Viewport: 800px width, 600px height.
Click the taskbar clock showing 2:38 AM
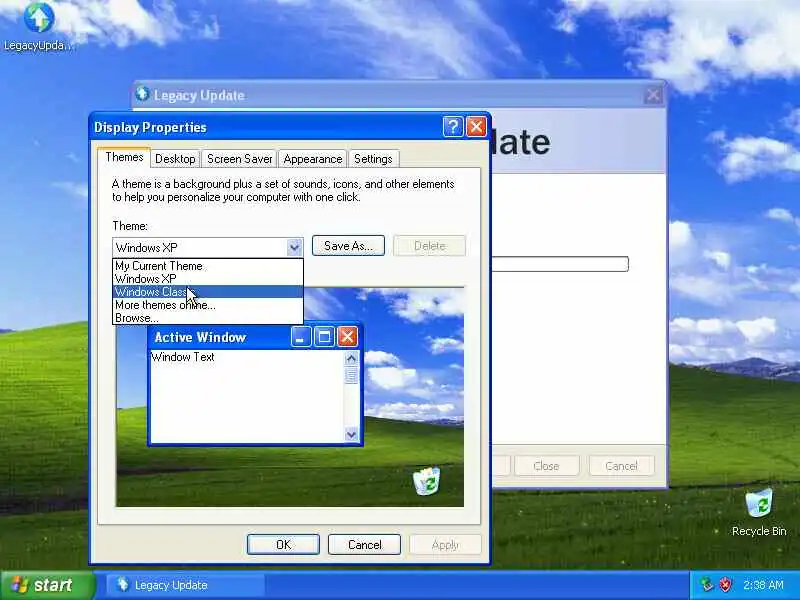[763, 585]
